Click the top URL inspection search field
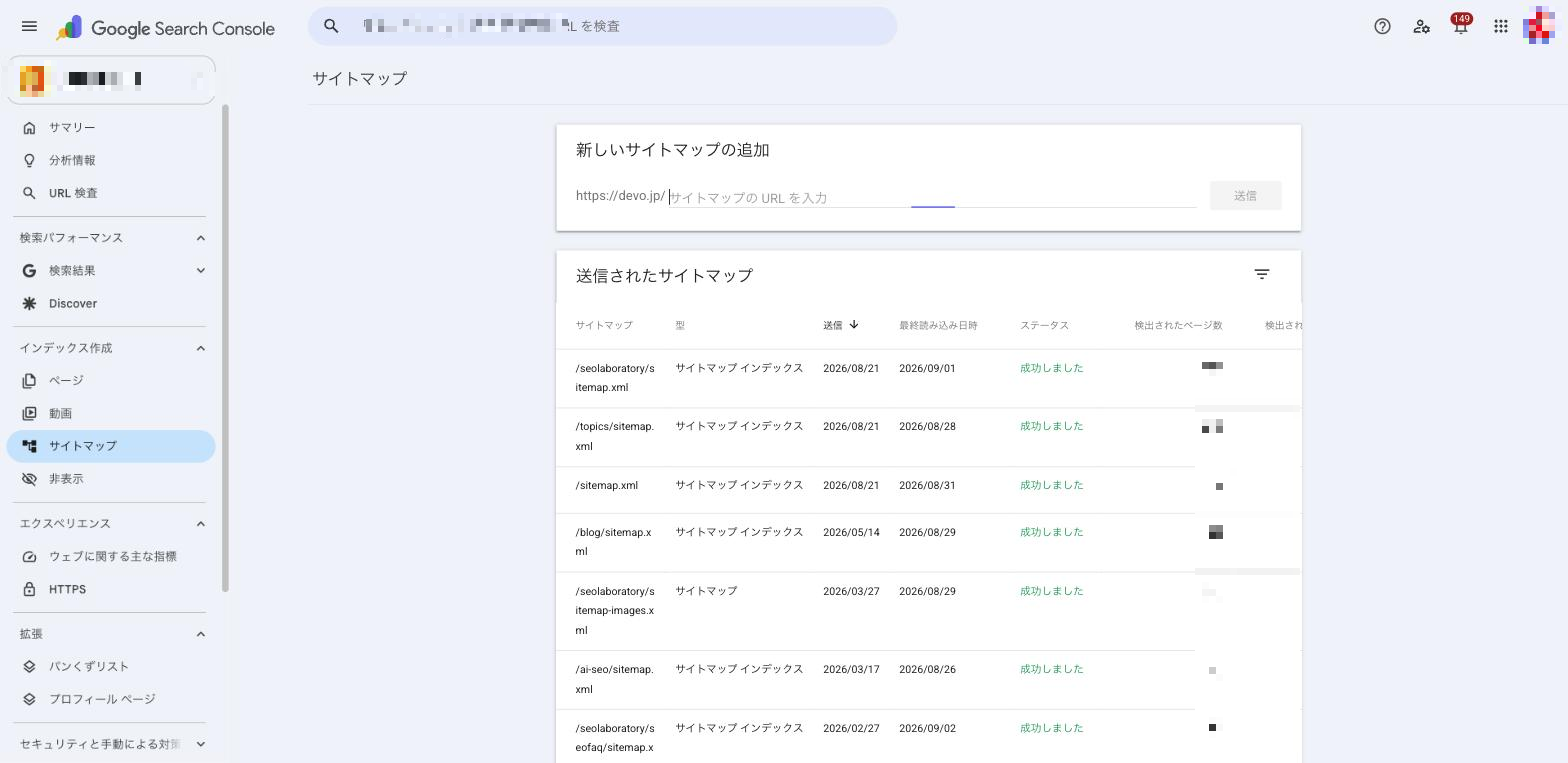The height and width of the screenshot is (763, 1568). pos(602,26)
